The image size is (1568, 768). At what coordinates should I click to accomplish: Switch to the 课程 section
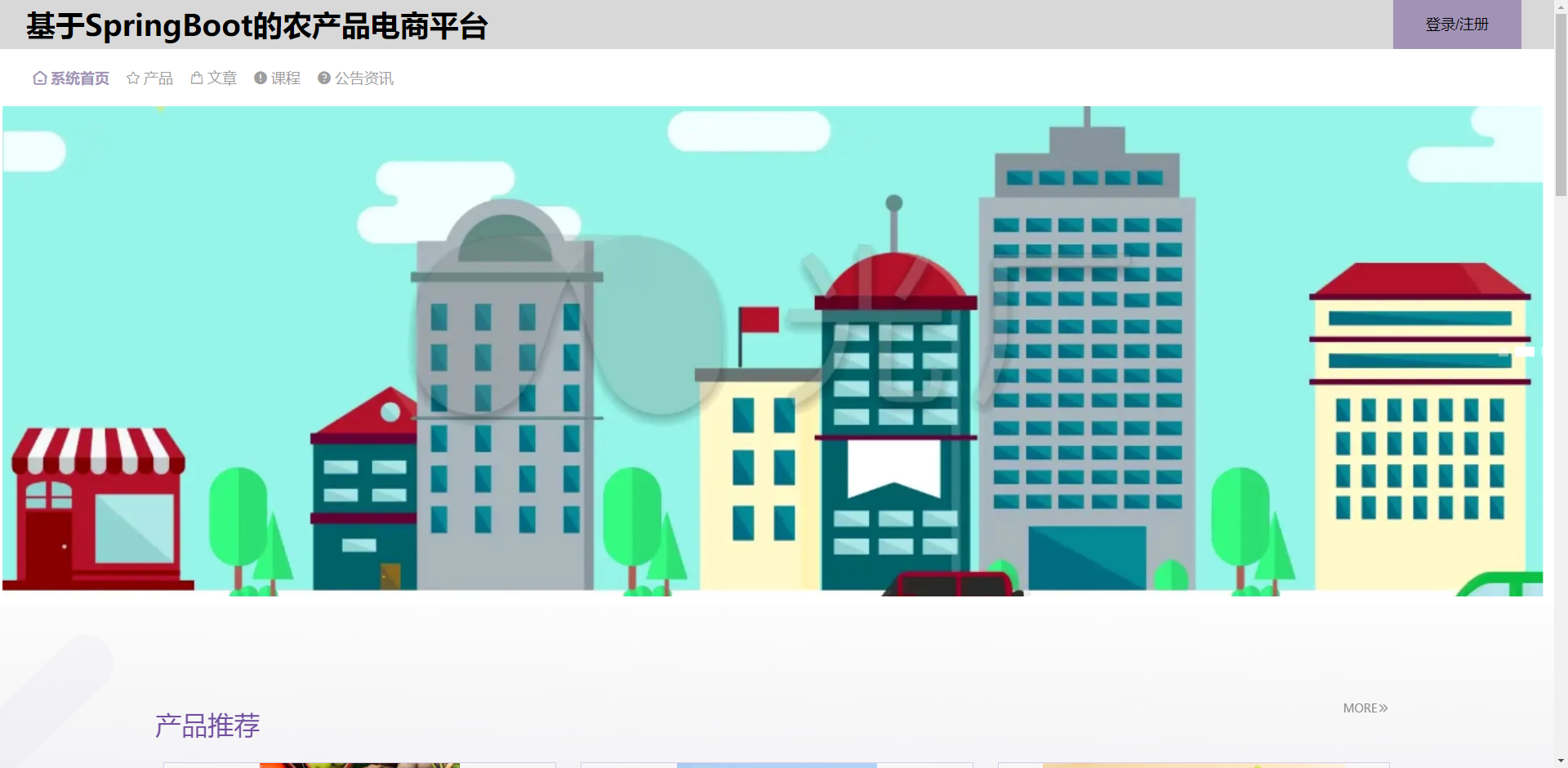pyautogui.click(x=286, y=78)
